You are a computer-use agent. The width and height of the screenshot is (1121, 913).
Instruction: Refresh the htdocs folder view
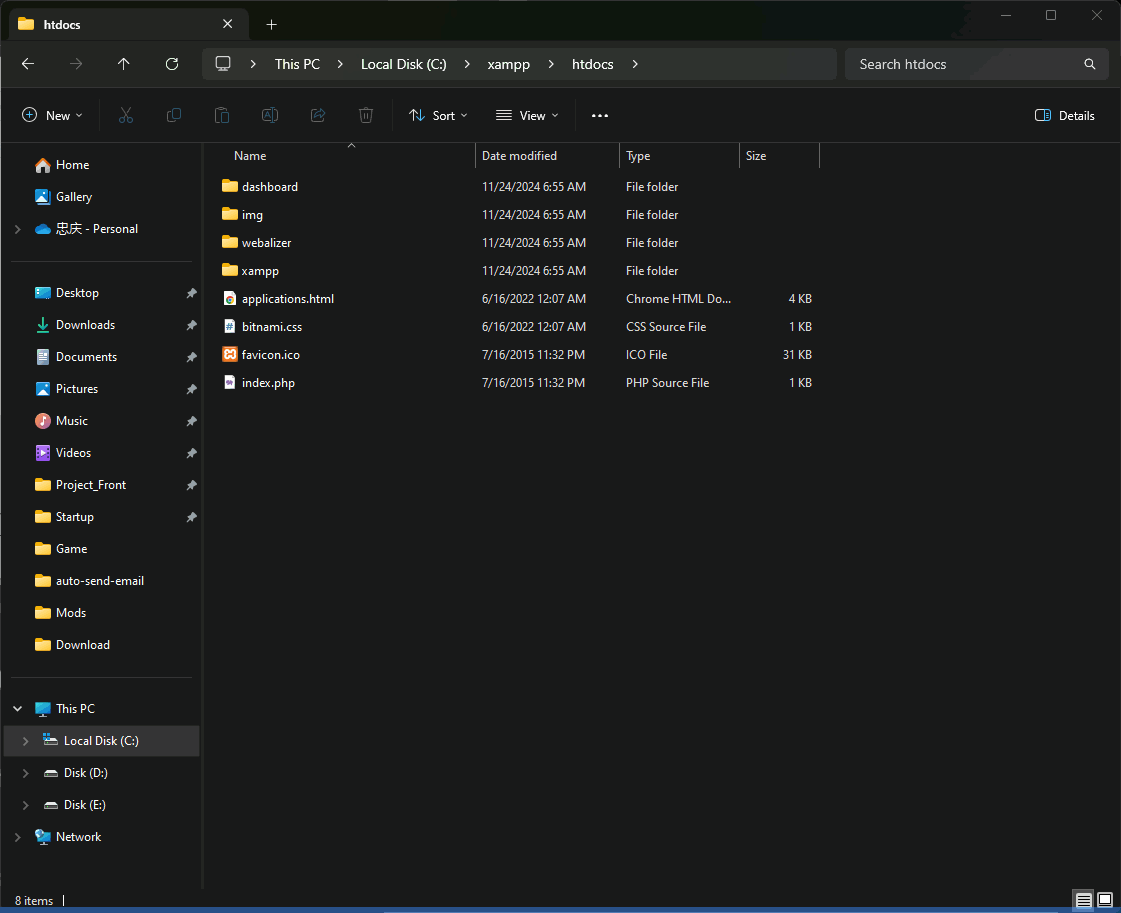172,64
